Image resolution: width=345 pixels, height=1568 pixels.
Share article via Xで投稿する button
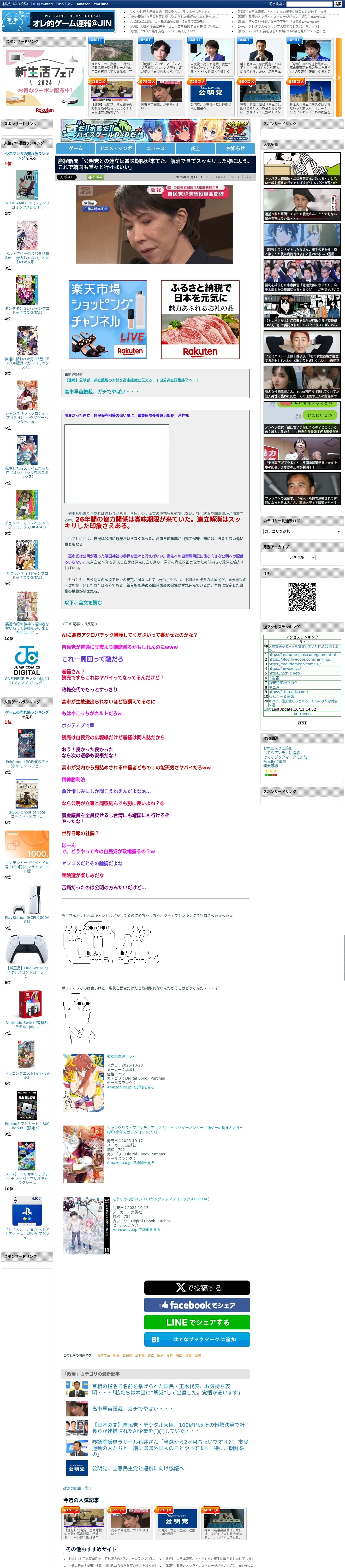coord(197,1287)
